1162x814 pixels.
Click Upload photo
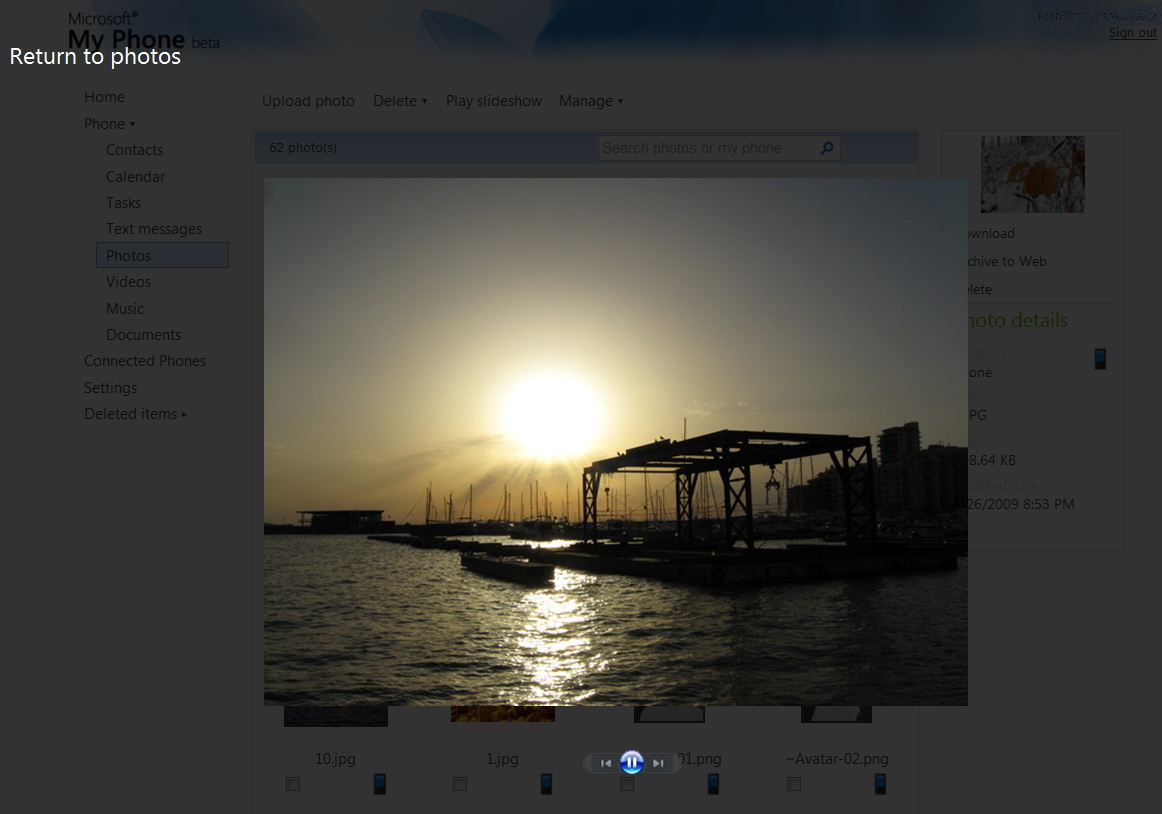click(308, 101)
